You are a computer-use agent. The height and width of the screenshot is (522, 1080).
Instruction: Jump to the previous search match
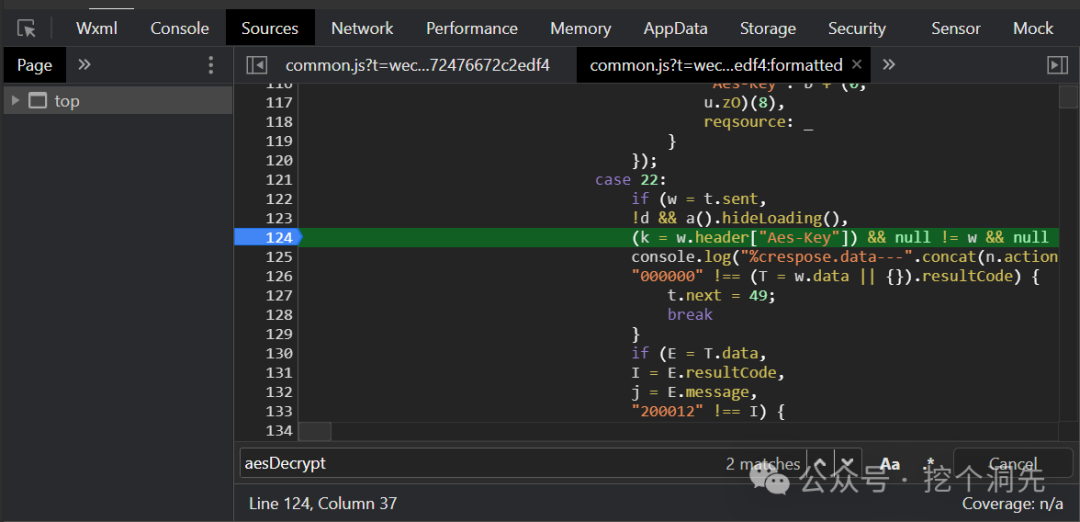point(820,464)
